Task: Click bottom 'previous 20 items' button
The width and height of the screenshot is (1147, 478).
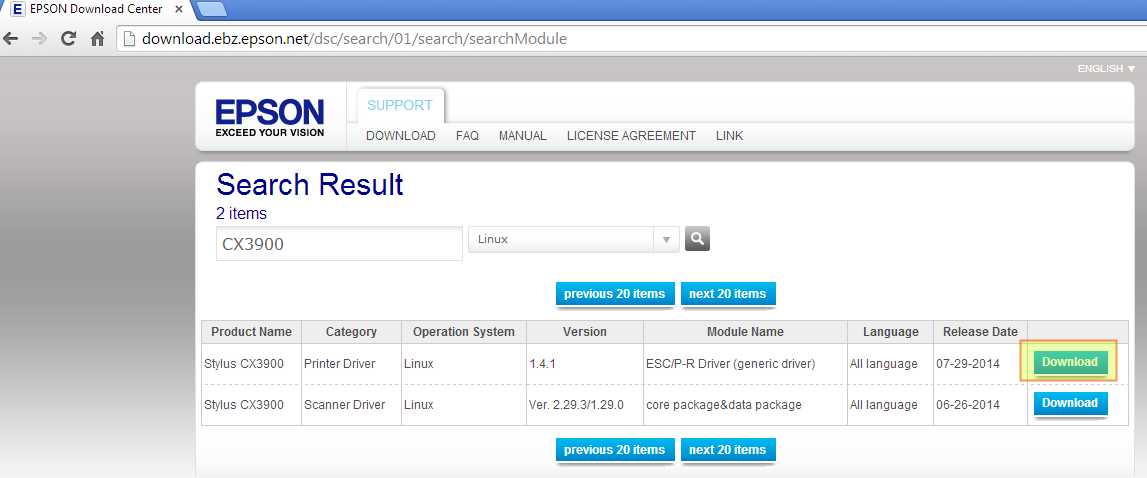Action: point(614,450)
